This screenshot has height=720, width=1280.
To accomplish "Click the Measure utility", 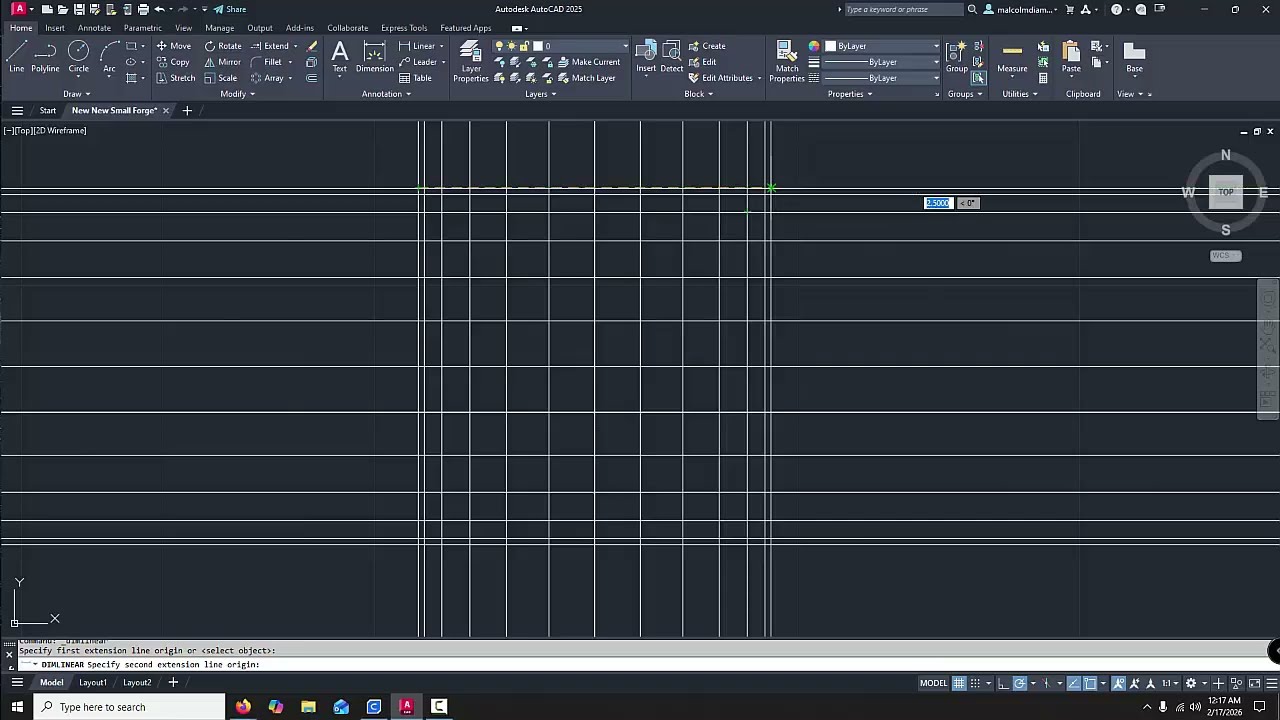I will (1012, 57).
